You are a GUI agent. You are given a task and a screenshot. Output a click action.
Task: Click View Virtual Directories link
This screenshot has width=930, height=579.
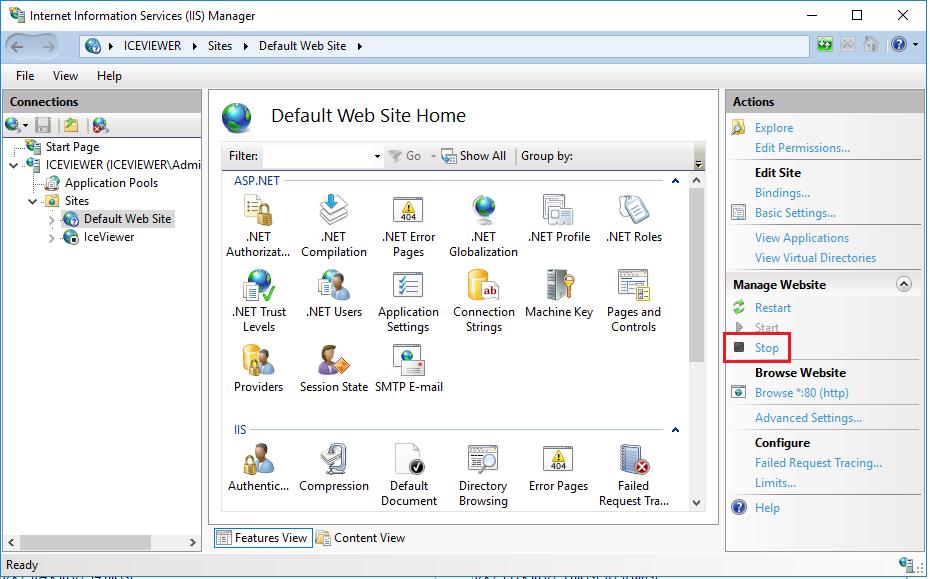(816, 258)
